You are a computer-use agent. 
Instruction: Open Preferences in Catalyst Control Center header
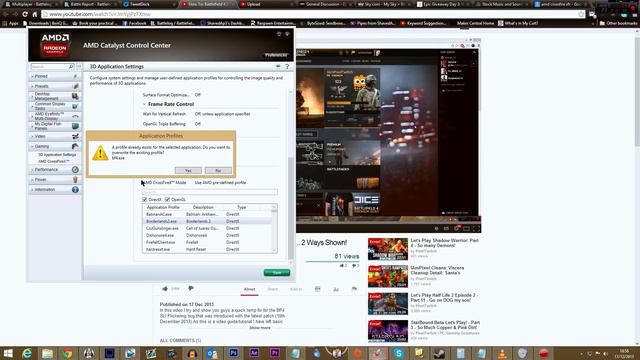point(276,55)
